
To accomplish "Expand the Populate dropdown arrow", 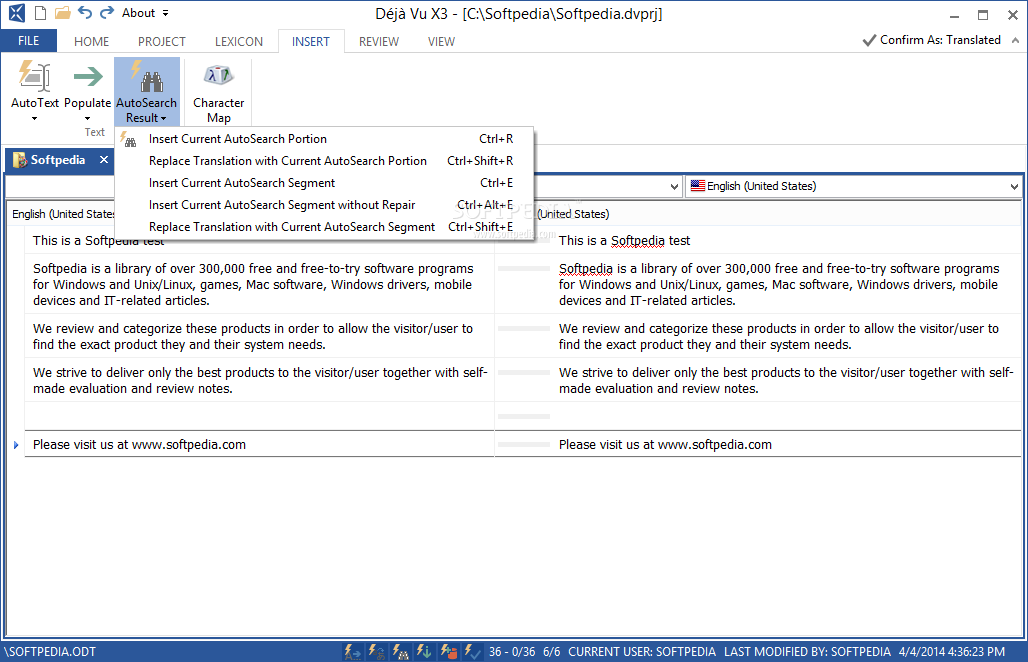I will 87,119.
